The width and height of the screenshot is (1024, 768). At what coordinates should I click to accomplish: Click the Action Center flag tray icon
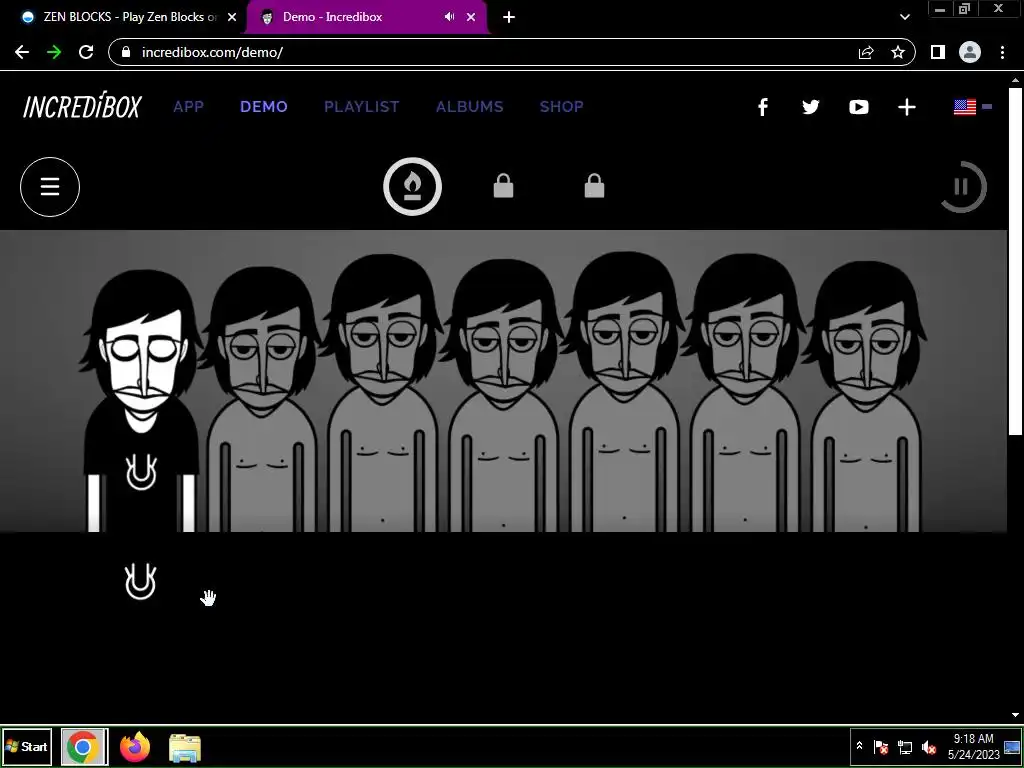point(881,746)
